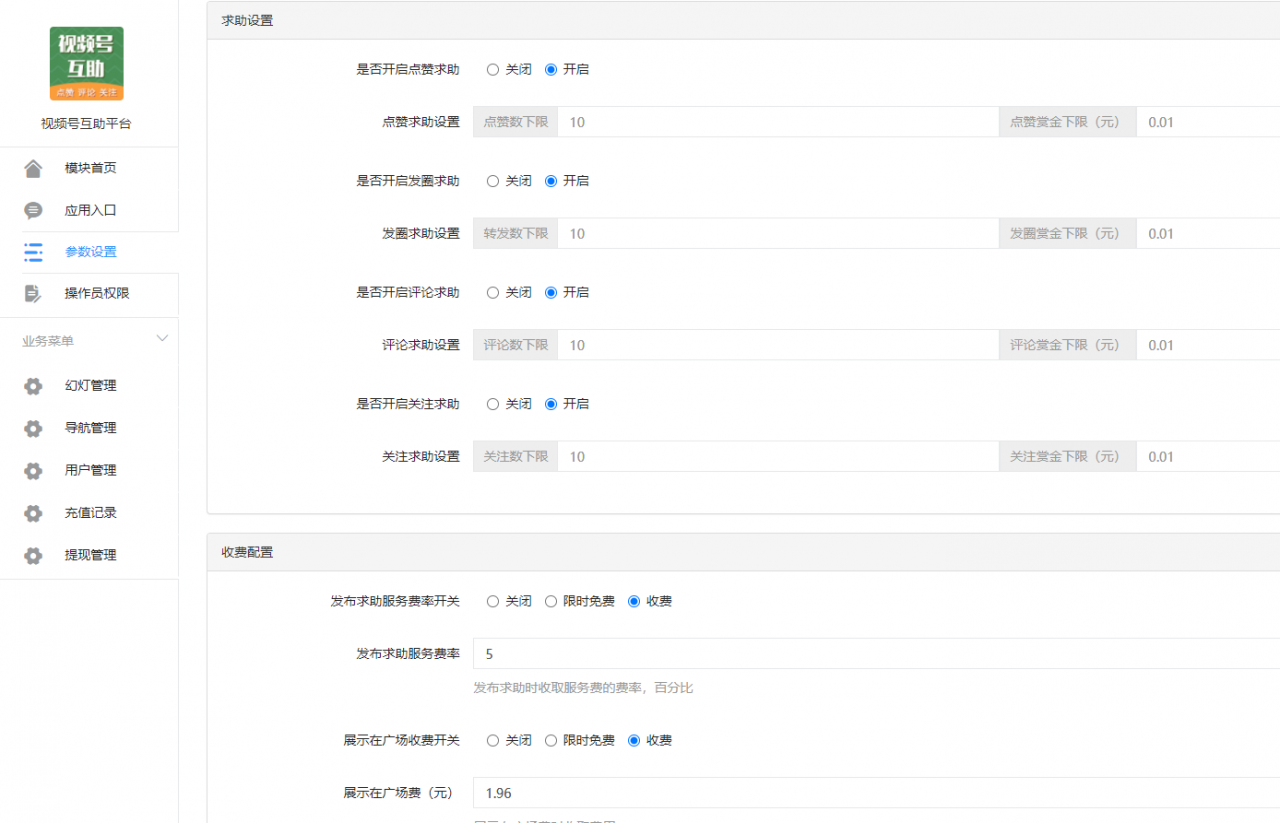
Task: Open the 提现管理 menu item
Action: coord(90,555)
